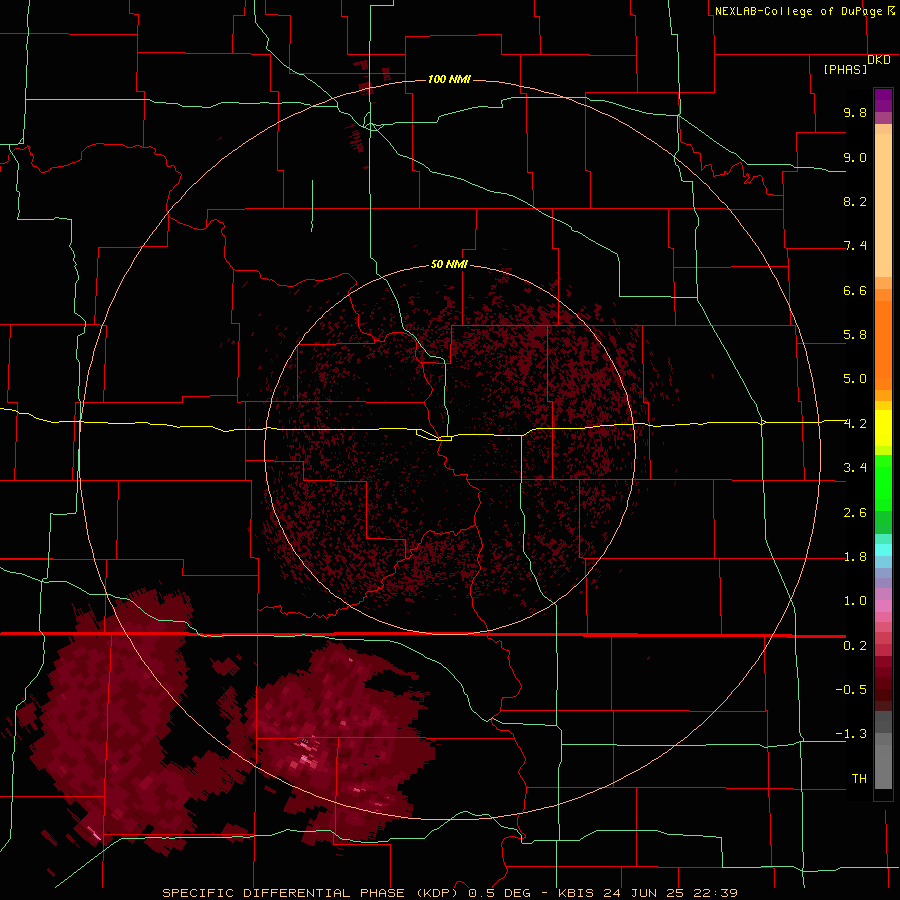The width and height of the screenshot is (900, 900).
Task: Click the 1.0 value on the color scale
Action: [855, 601]
